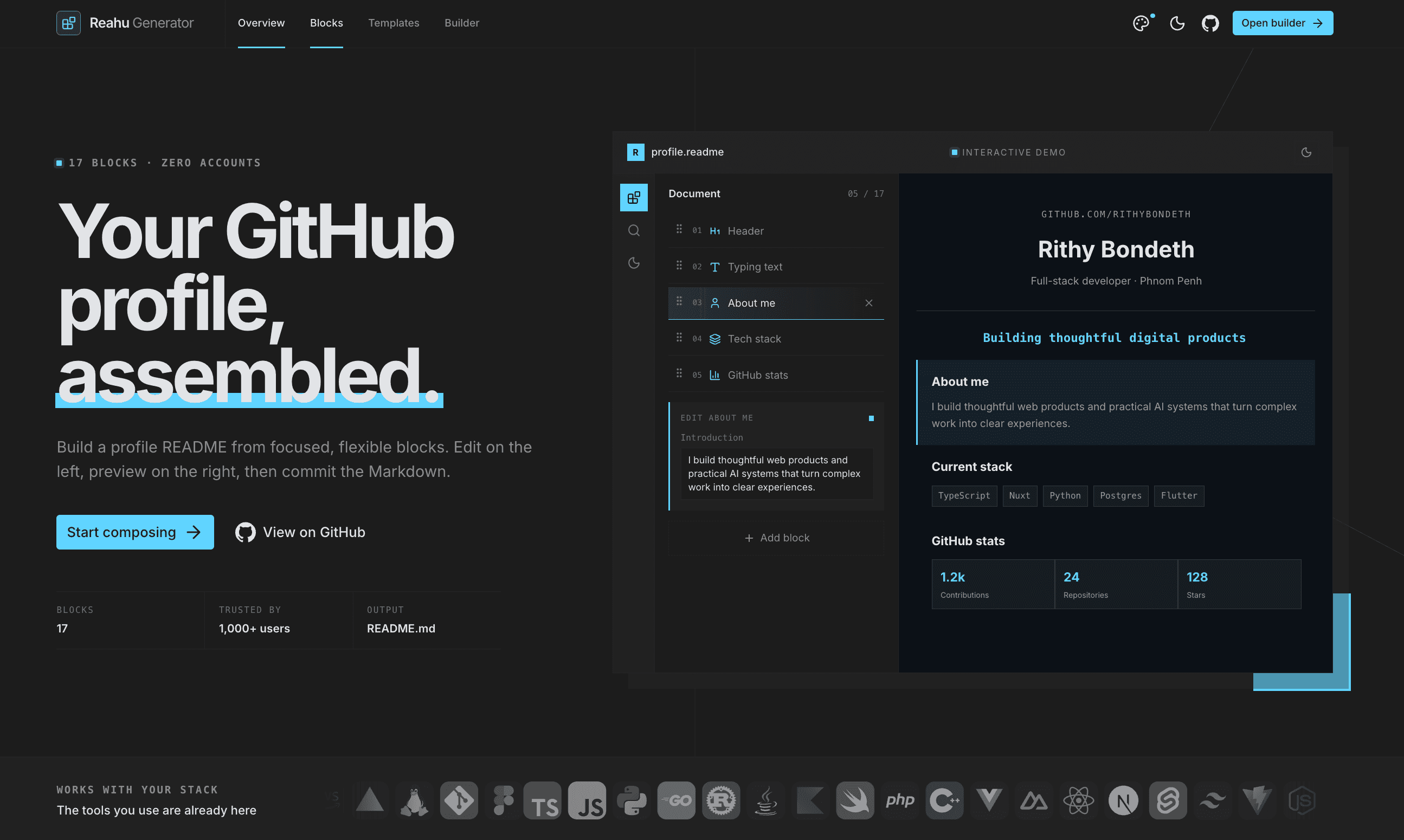Click the GITHUB.COM/RITHYBONDETH label
The height and width of the screenshot is (840, 1404).
point(1116,215)
